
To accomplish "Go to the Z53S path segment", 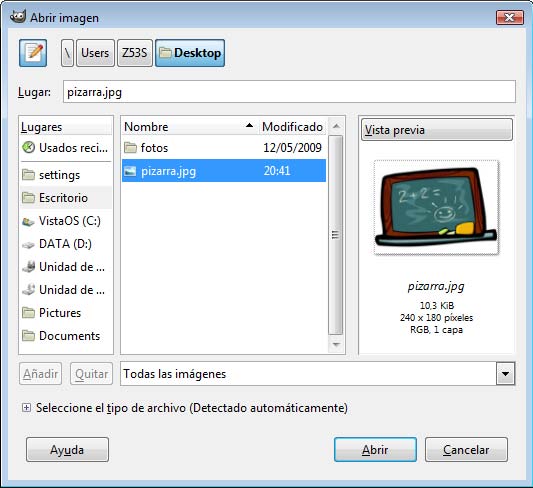I will (x=135, y=53).
